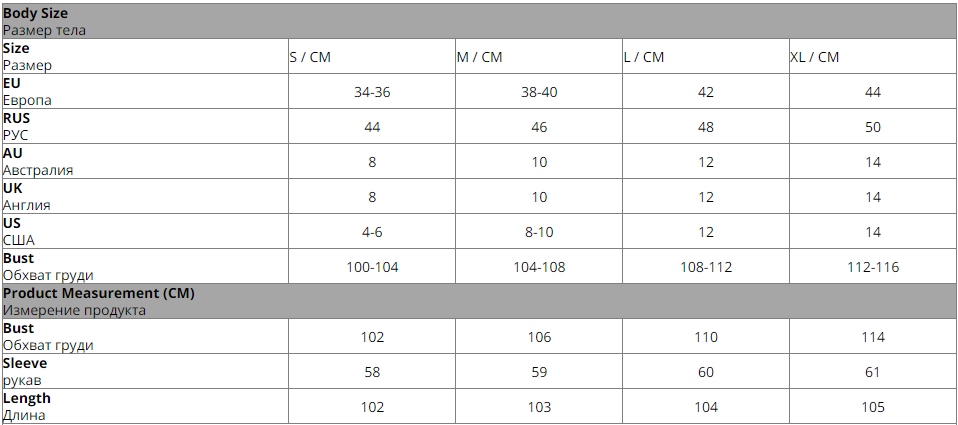The image size is (958, 425).
Task: Click the Length value 105 cell
Action: coord(873,407)
